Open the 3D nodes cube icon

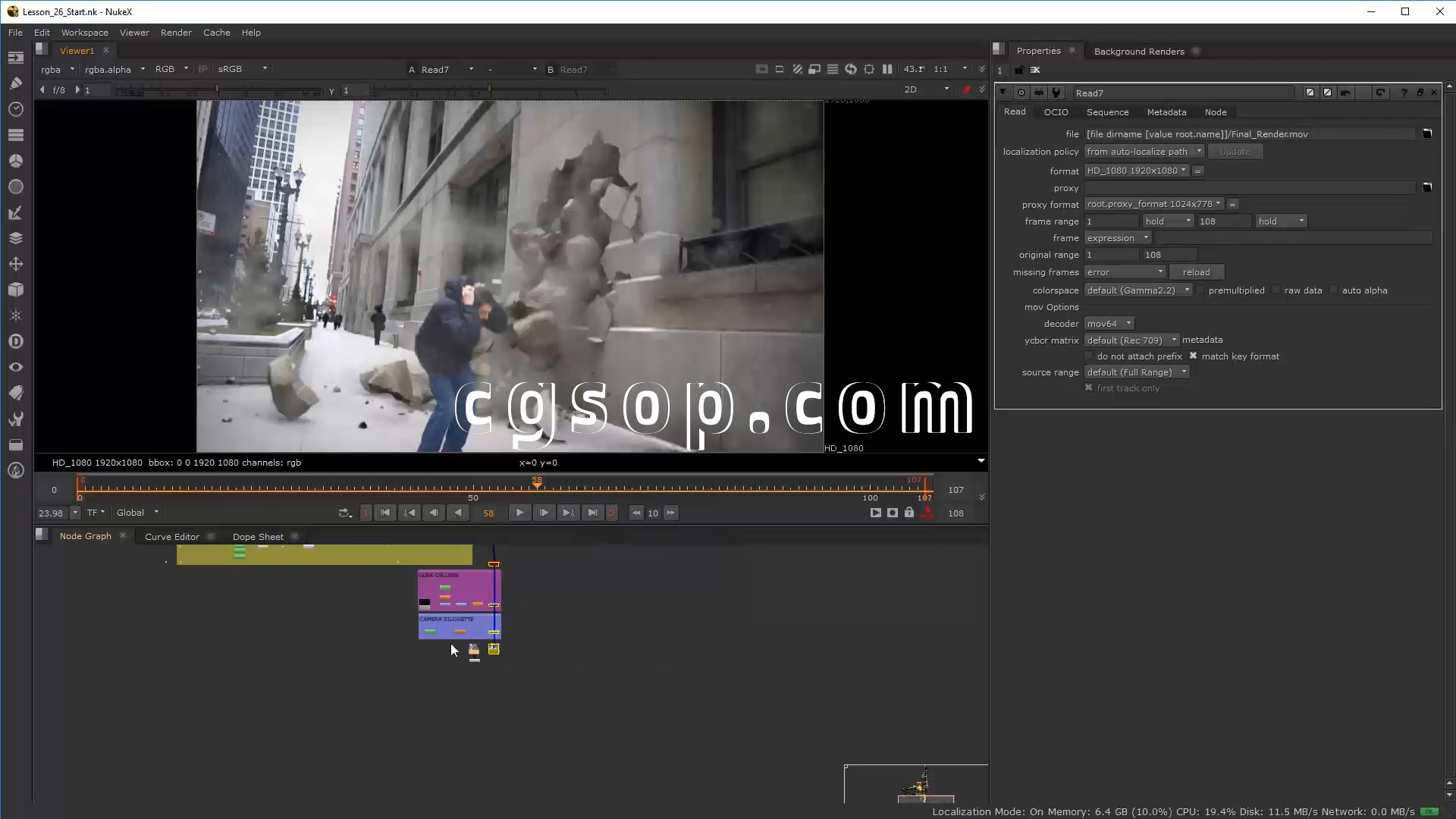tap(16, 290)
